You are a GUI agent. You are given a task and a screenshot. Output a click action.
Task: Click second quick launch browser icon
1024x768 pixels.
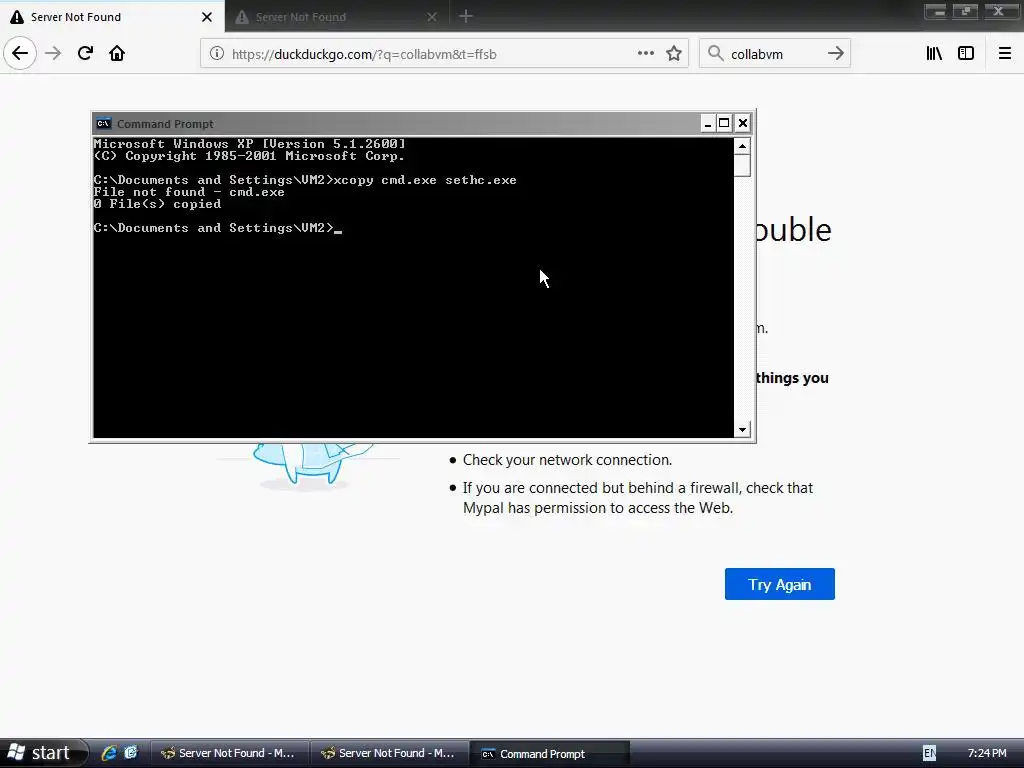coord(131,753)
